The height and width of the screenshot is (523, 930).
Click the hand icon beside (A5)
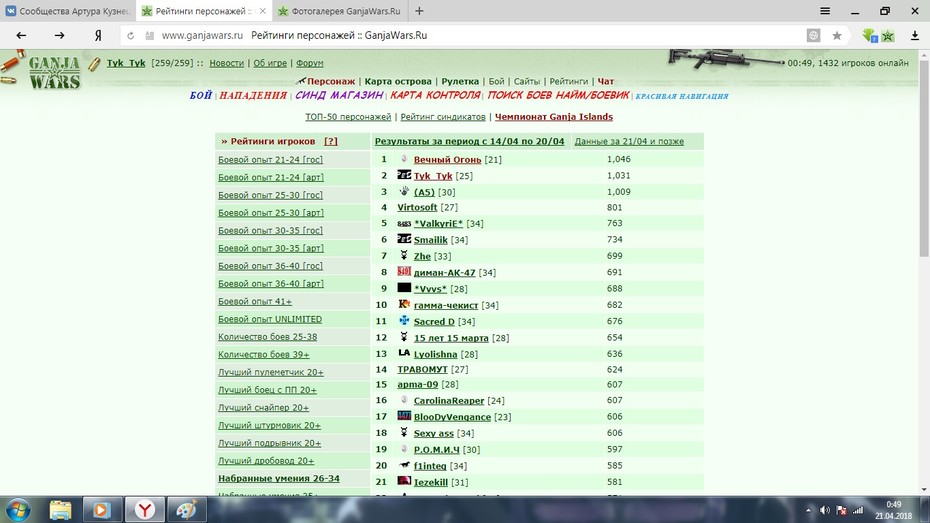click(404, 191)
